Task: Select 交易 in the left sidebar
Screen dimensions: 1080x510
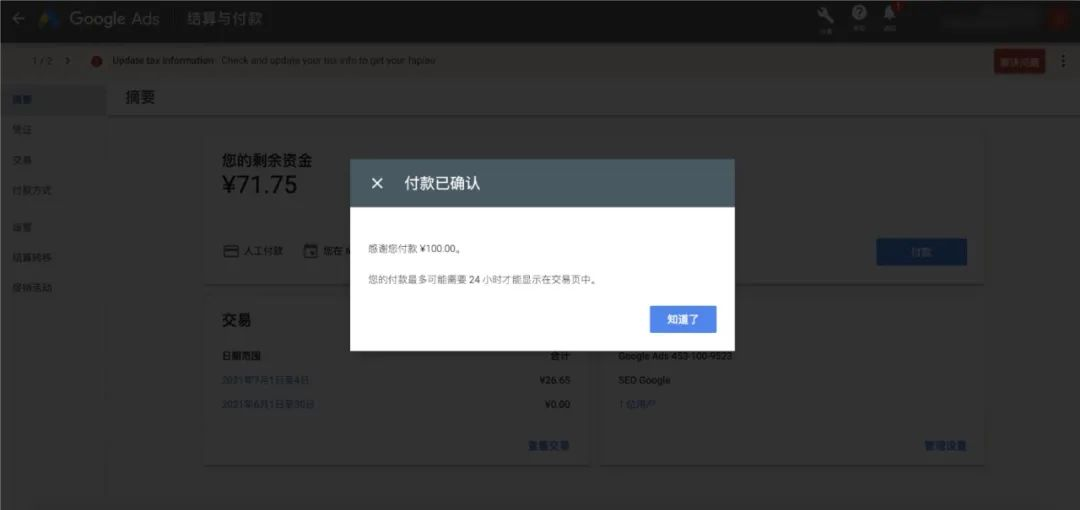Action: [22, 160]
